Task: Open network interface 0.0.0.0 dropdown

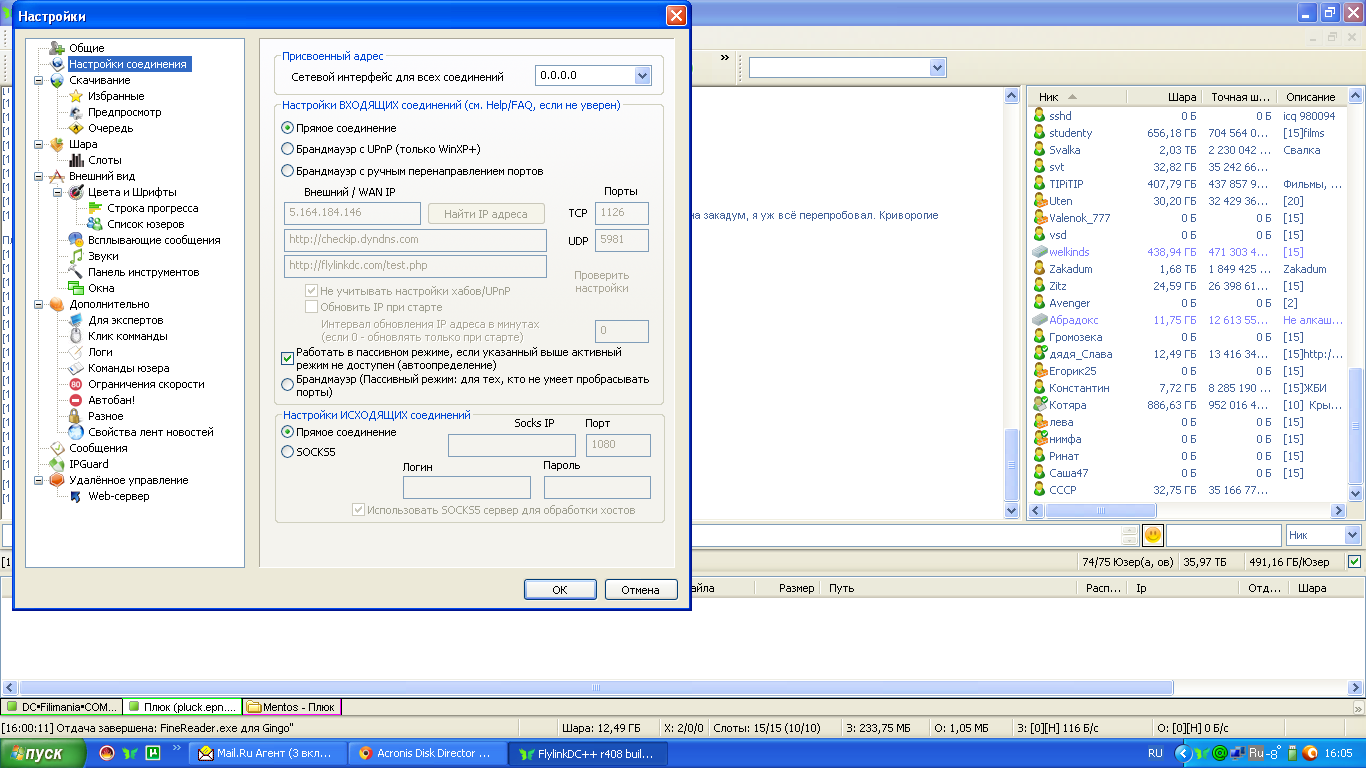Action: (x=642, y=76)
